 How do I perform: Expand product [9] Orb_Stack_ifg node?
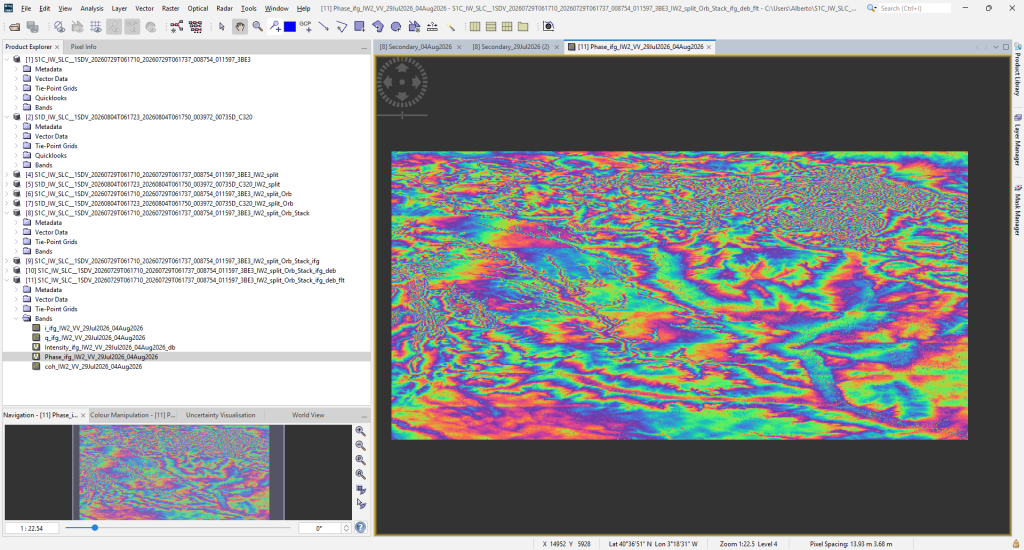(7, 261)
